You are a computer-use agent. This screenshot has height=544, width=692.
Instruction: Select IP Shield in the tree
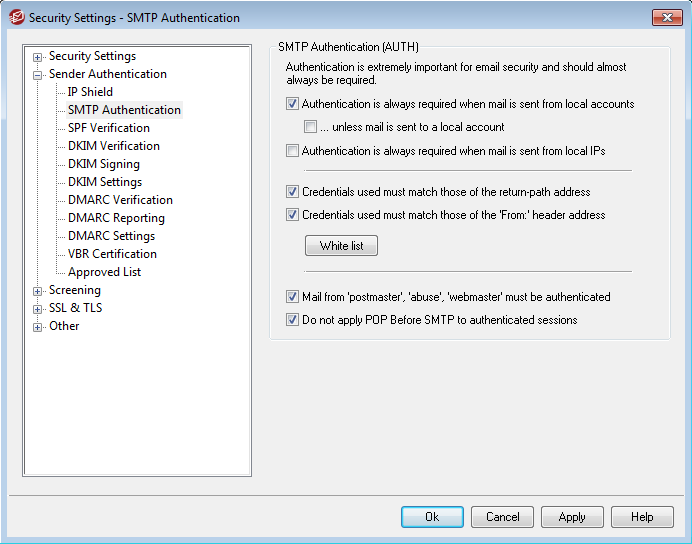[90, 92]
